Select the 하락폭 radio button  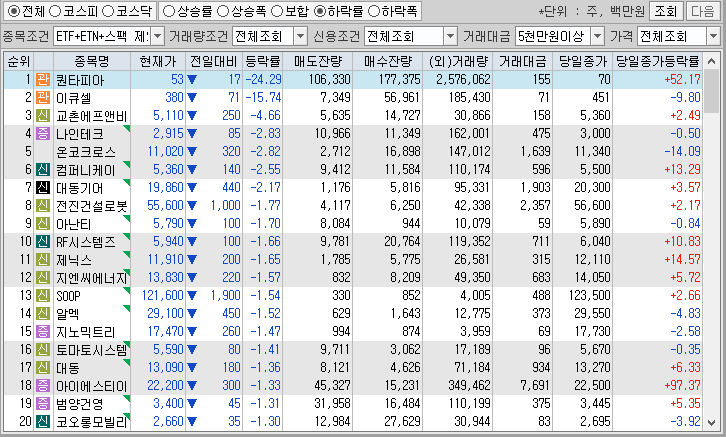(373, 11)
